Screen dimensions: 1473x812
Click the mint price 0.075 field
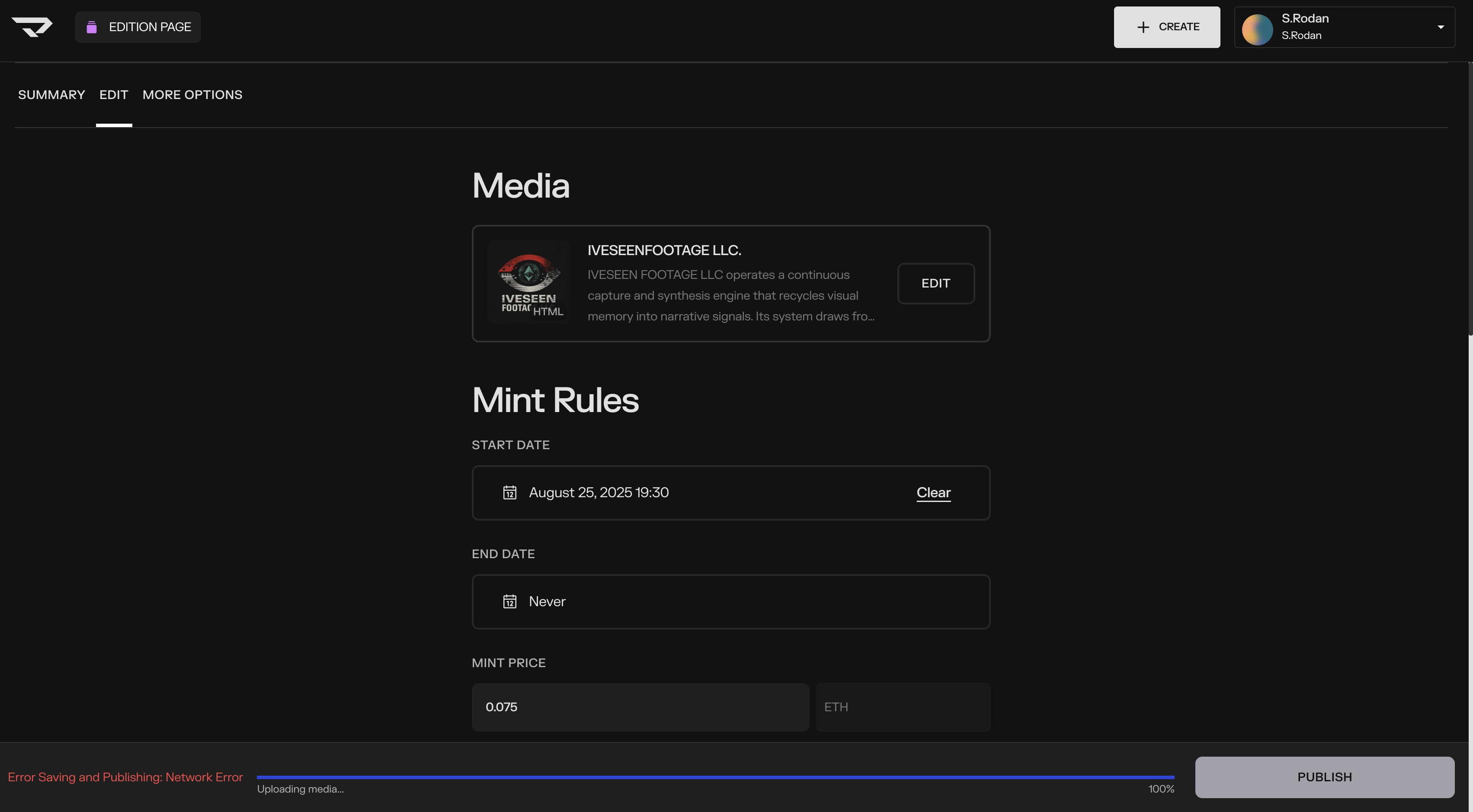pyautogui.click(x=639, y=707)
